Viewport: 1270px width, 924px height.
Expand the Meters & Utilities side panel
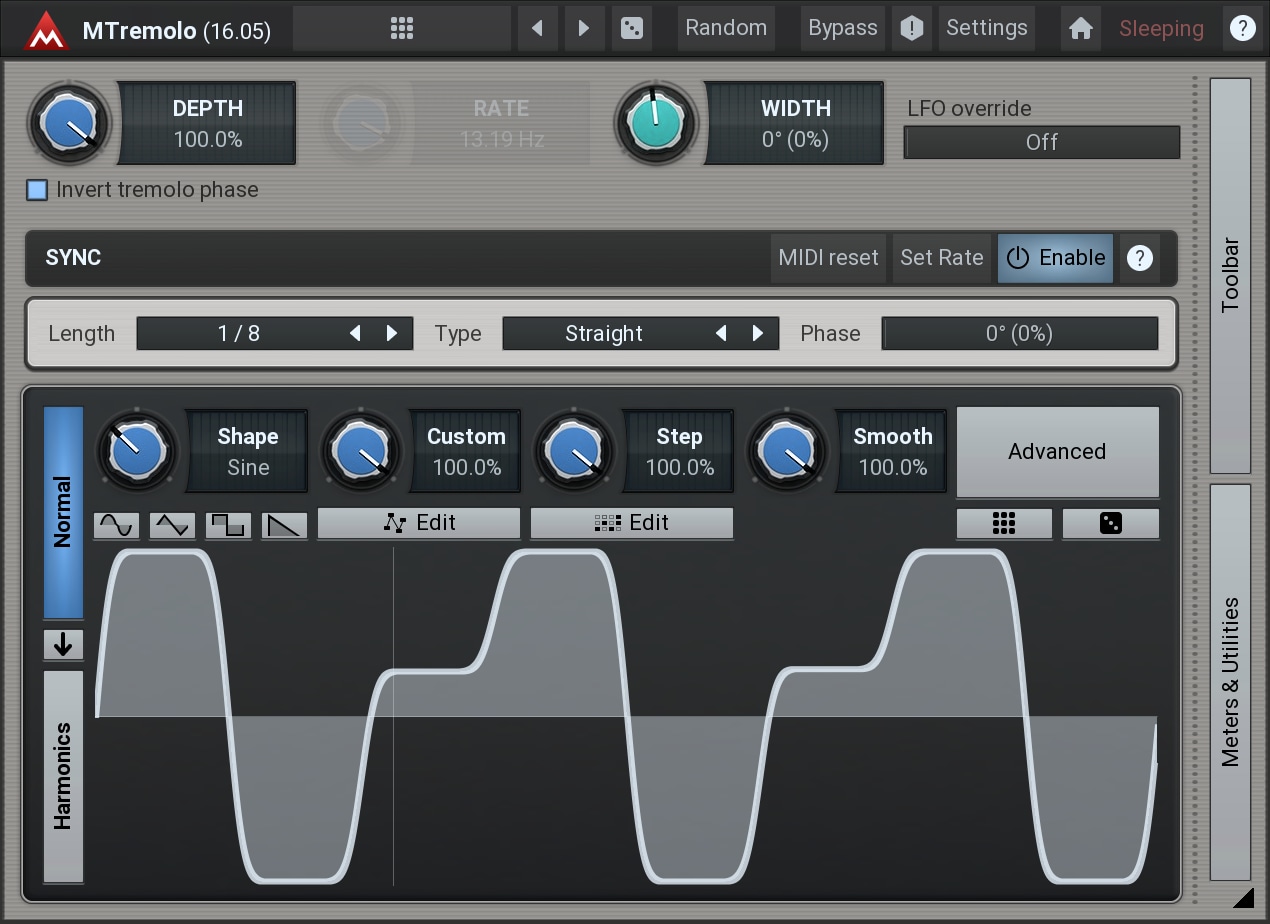(x=1230, y=682)
